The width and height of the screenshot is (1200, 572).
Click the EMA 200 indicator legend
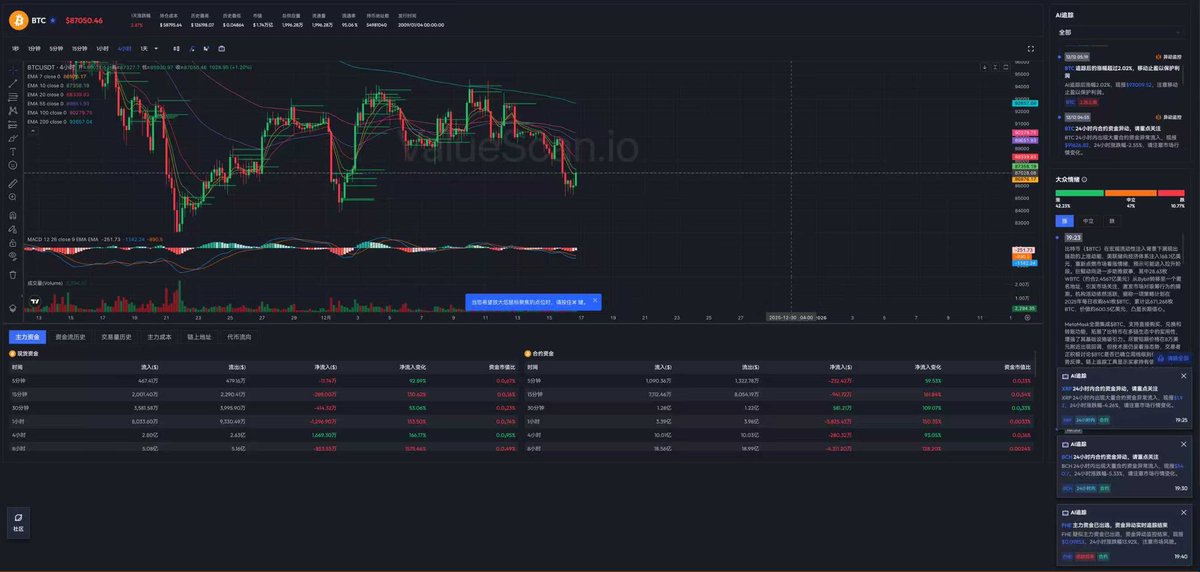60,121
